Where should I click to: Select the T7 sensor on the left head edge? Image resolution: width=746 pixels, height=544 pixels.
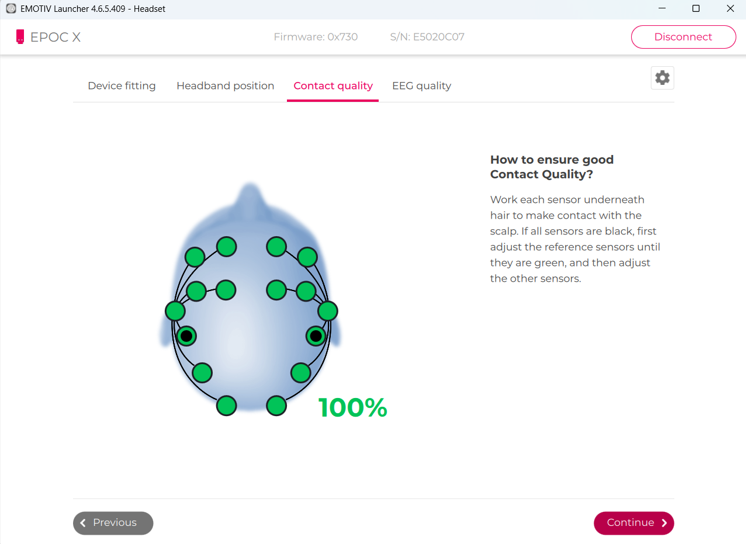pyautogui.click(x=175, y=311)
